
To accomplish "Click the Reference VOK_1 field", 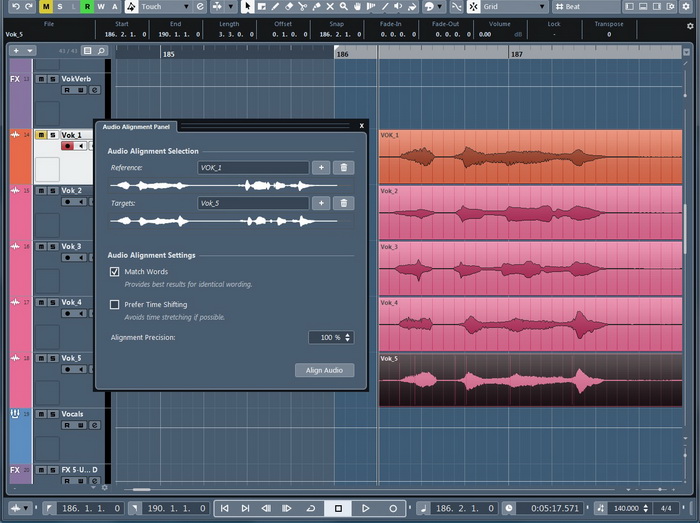I will pos(253,167).
